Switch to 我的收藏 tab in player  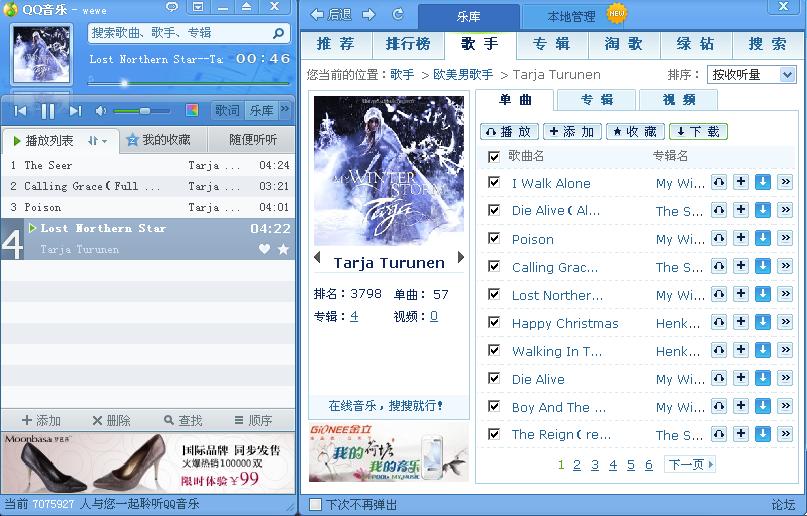coord(164,140)
